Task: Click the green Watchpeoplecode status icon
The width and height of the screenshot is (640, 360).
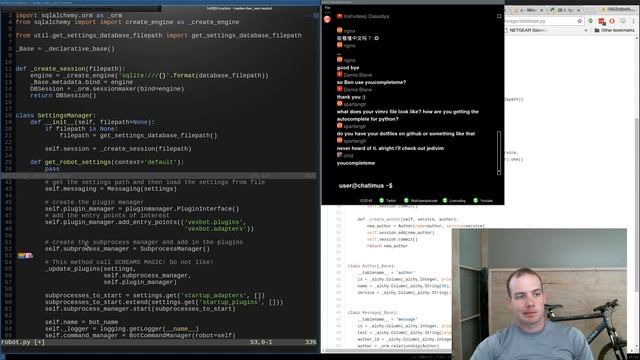Action: [x=406, y=200]
